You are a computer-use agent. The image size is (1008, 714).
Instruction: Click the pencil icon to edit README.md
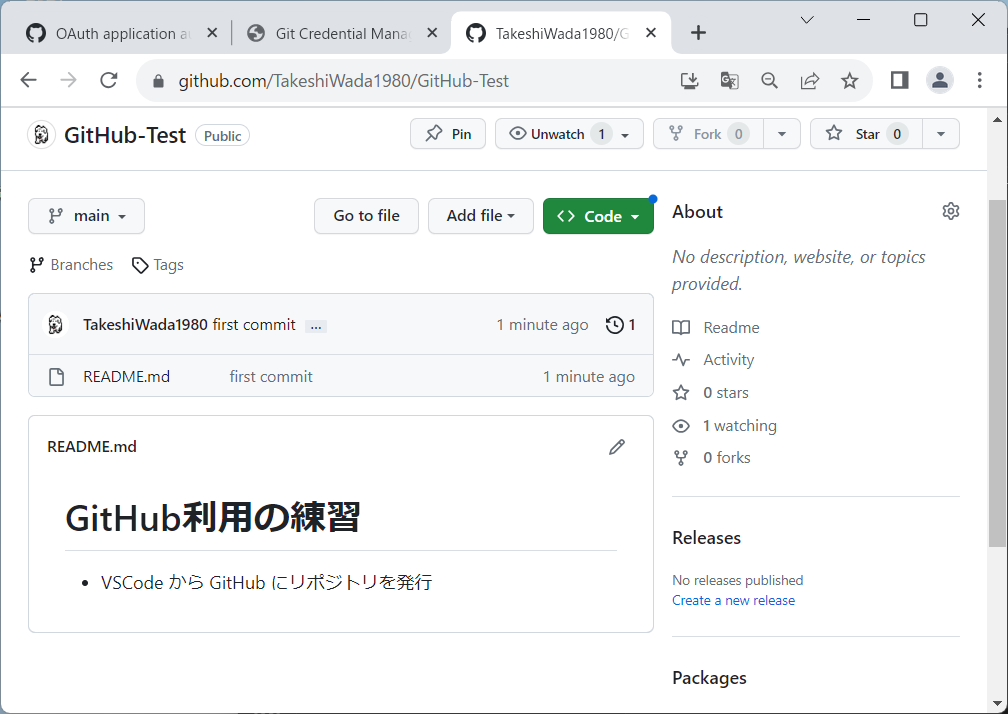pos(617,447)
